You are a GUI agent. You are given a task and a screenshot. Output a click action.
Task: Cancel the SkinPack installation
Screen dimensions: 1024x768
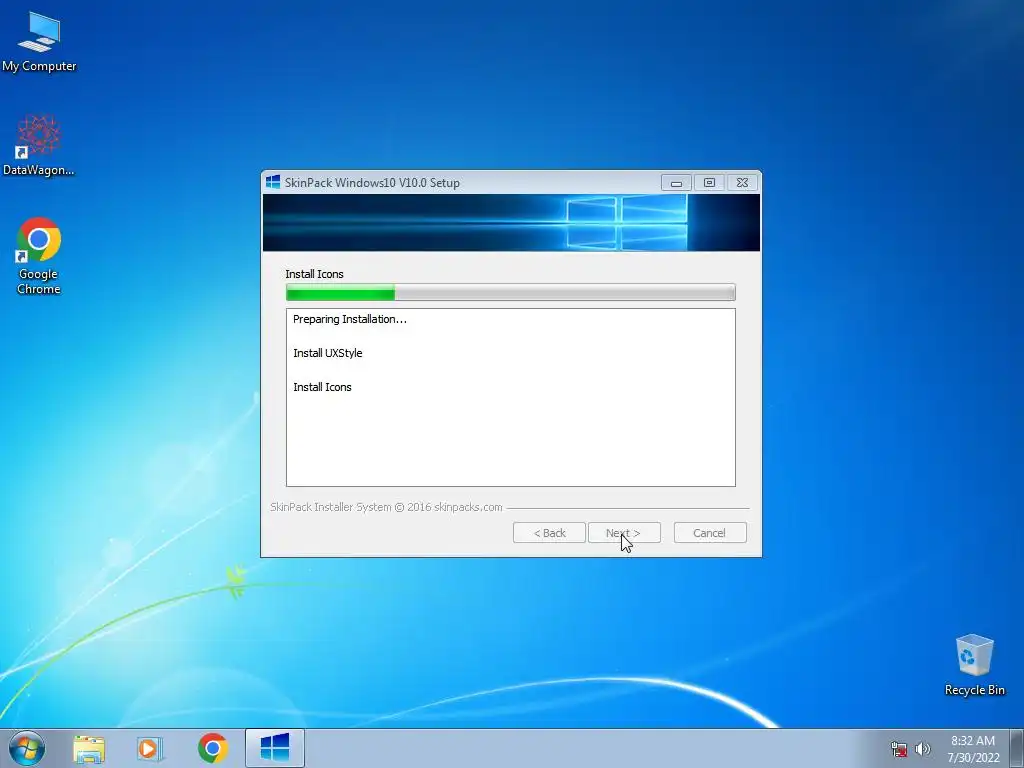(x=710, y=533)
